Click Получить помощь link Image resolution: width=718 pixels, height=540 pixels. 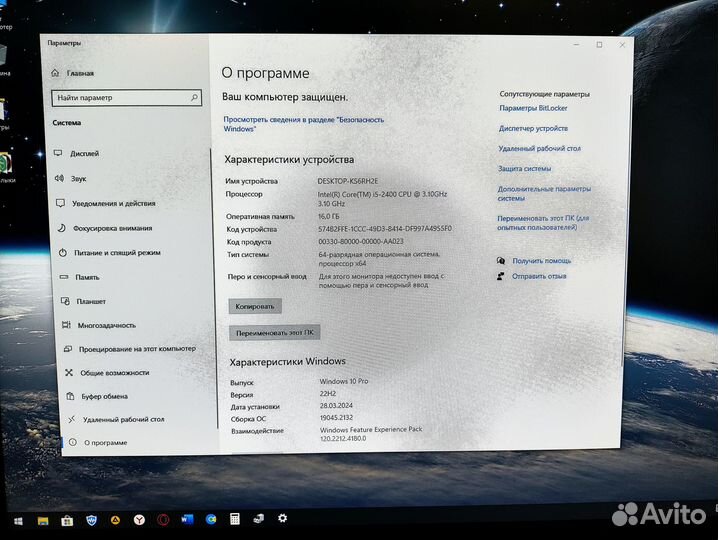(542, 261)
